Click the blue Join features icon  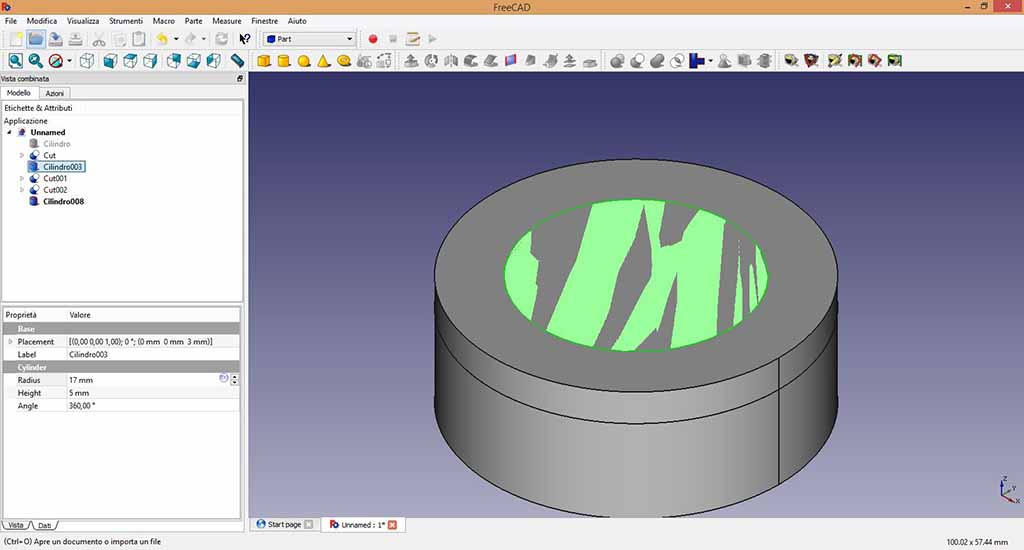coord(696,61)
